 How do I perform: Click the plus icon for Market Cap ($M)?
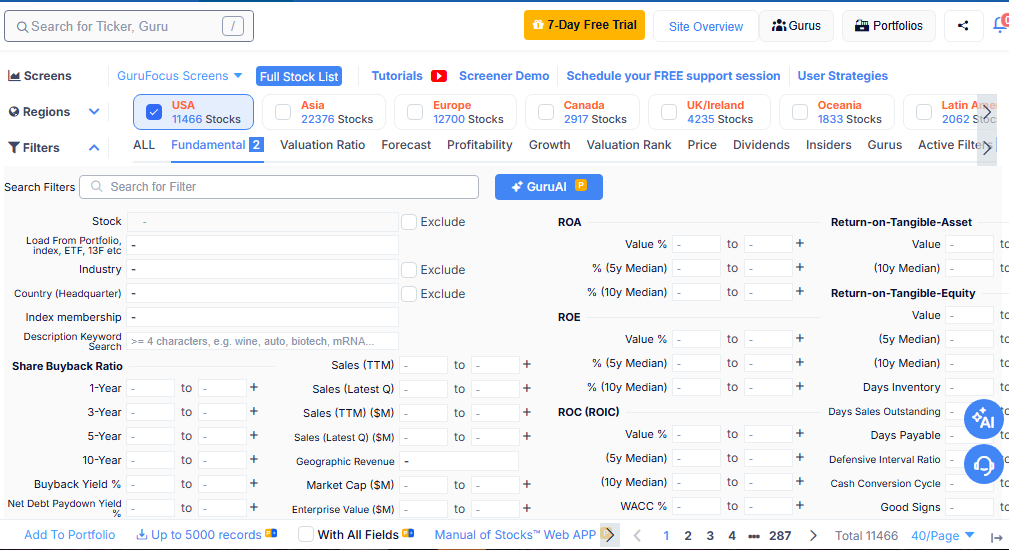tap(527, 484)
